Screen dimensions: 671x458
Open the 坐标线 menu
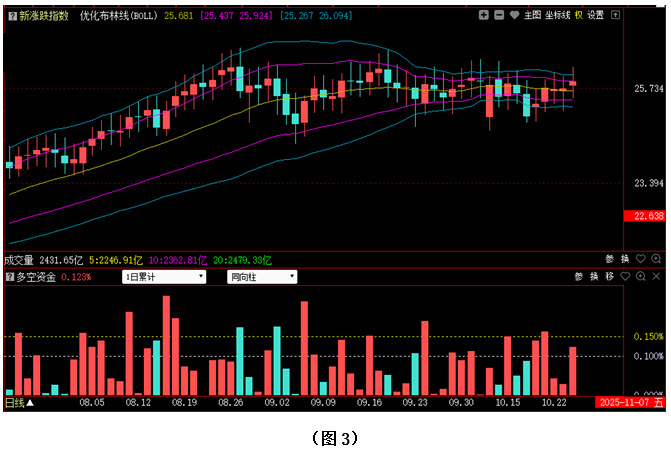pos(558,15)
